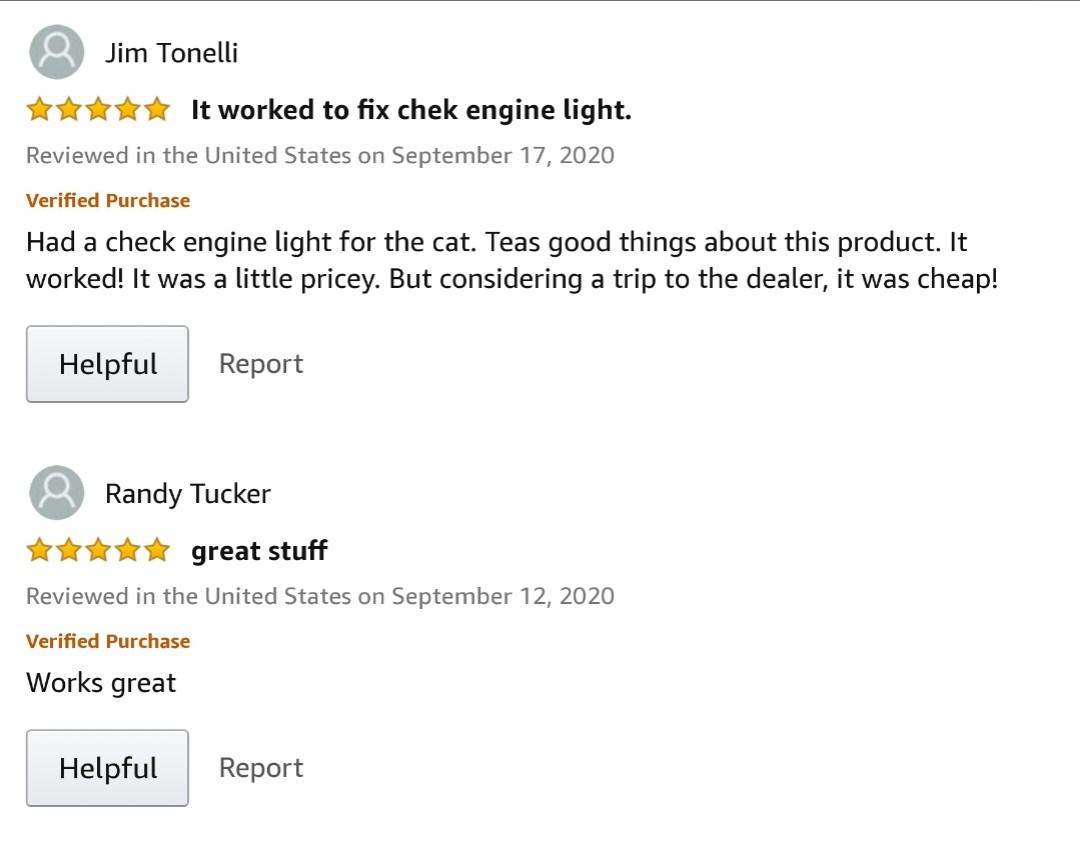Open the "great stuff" review title
This screenshot has height=851, width=1080.
259,551
